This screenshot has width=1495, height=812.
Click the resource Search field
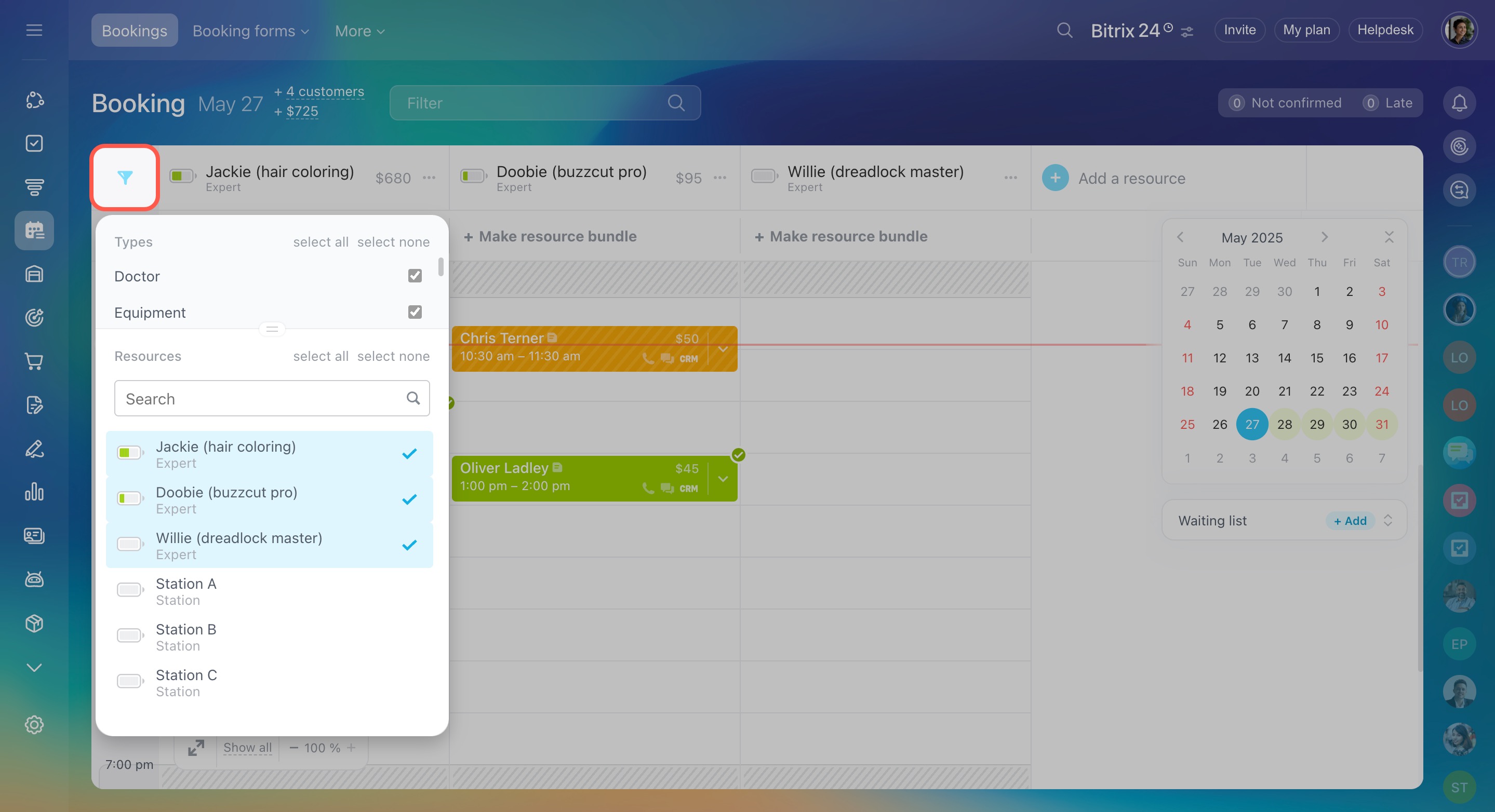tap(261, 398)
